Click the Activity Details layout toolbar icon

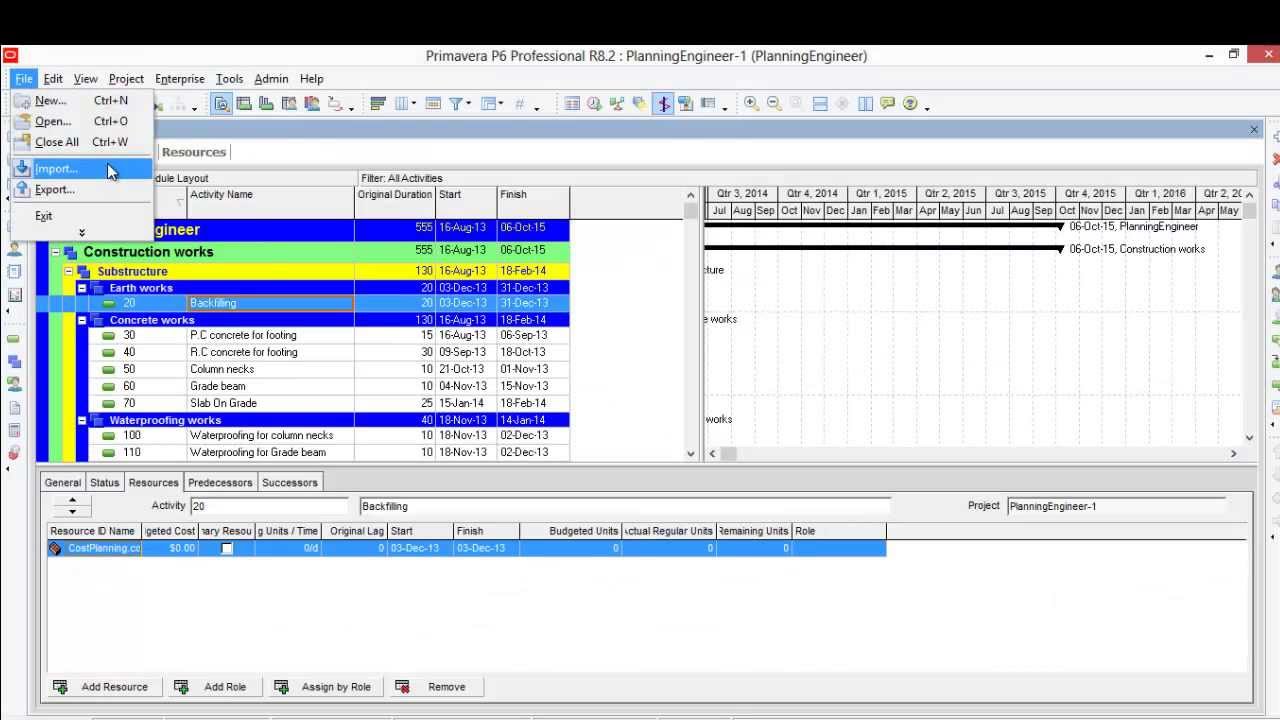tap(222, 104)
